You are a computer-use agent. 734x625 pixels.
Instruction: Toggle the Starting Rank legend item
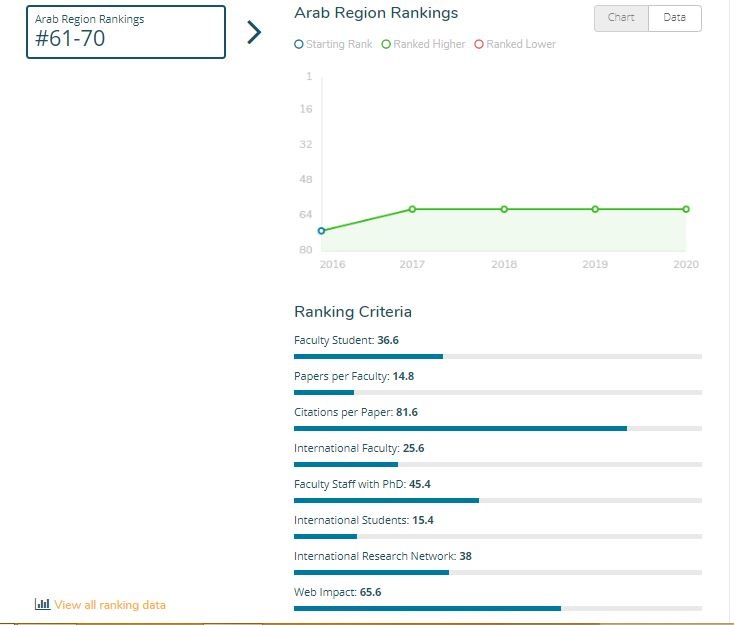[x=334, y=45]
